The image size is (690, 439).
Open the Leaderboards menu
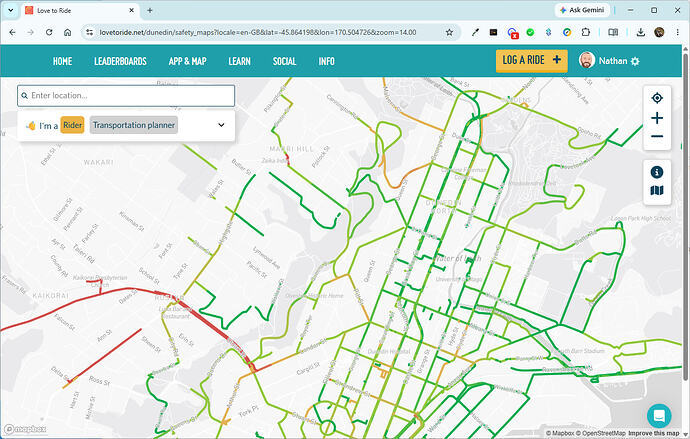(120, 61)
